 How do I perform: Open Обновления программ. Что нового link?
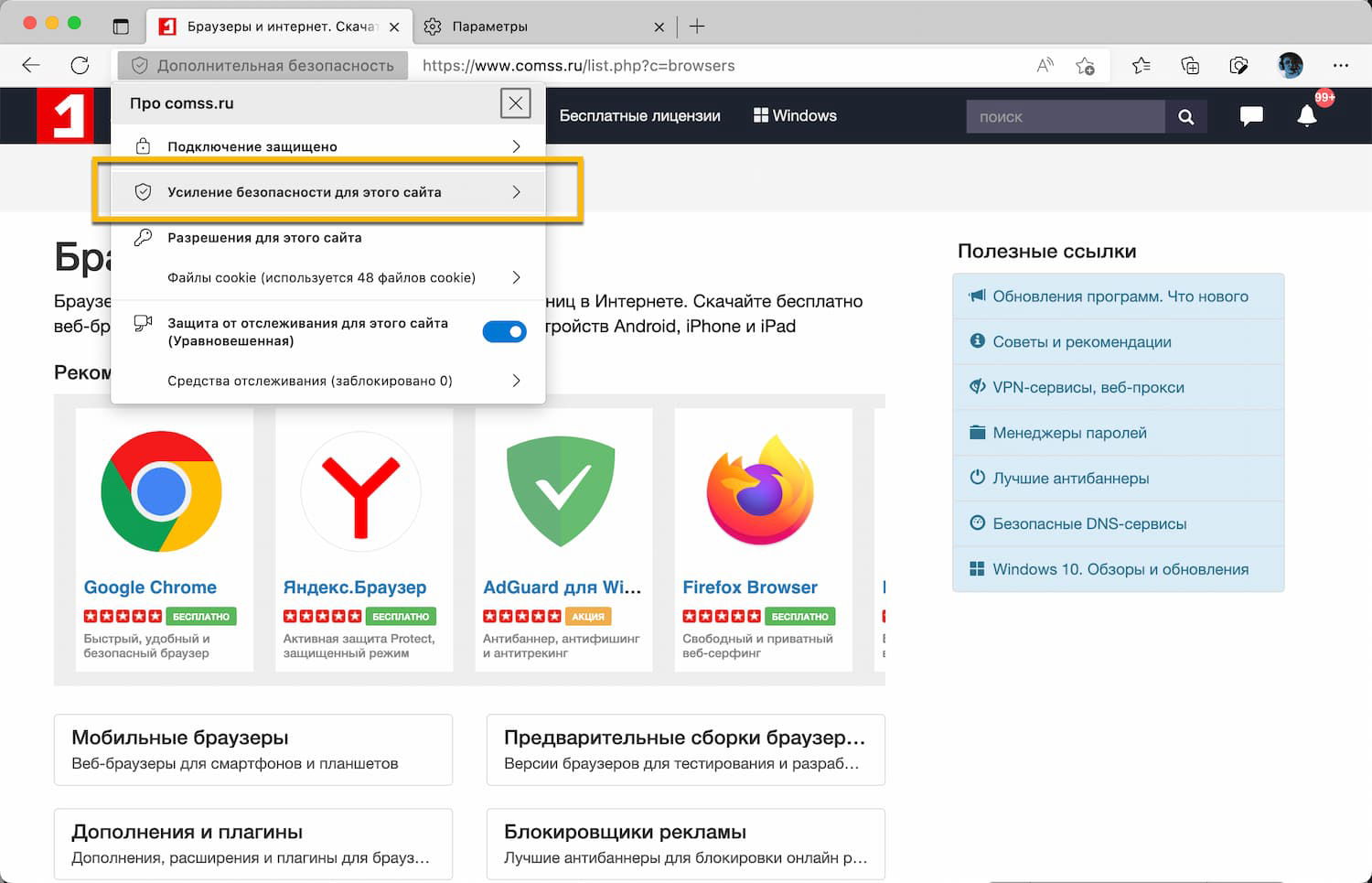(1120, 296)
